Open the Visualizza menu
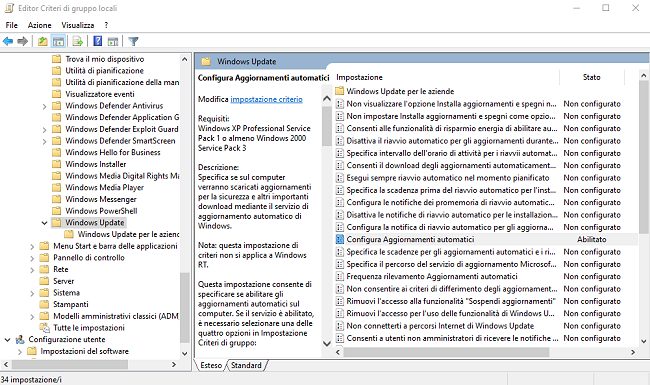The width and height of the screenshot is (650, 385). tap(78, 25)
